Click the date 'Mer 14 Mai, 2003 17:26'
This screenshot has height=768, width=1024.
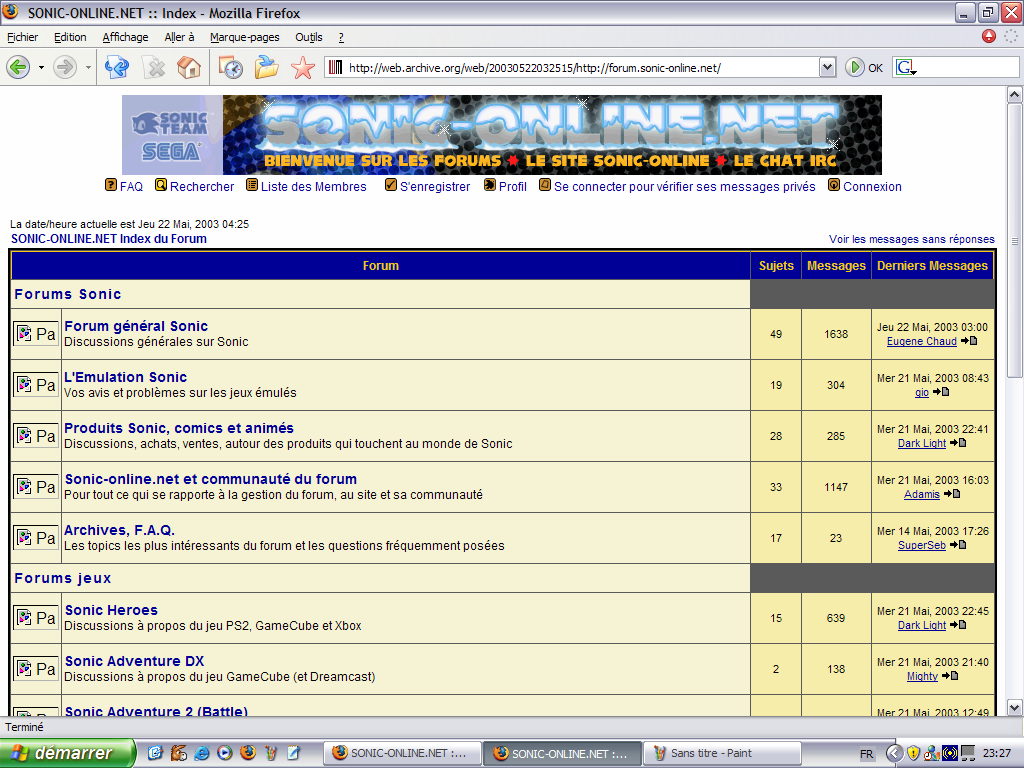(x=933, y=531)
